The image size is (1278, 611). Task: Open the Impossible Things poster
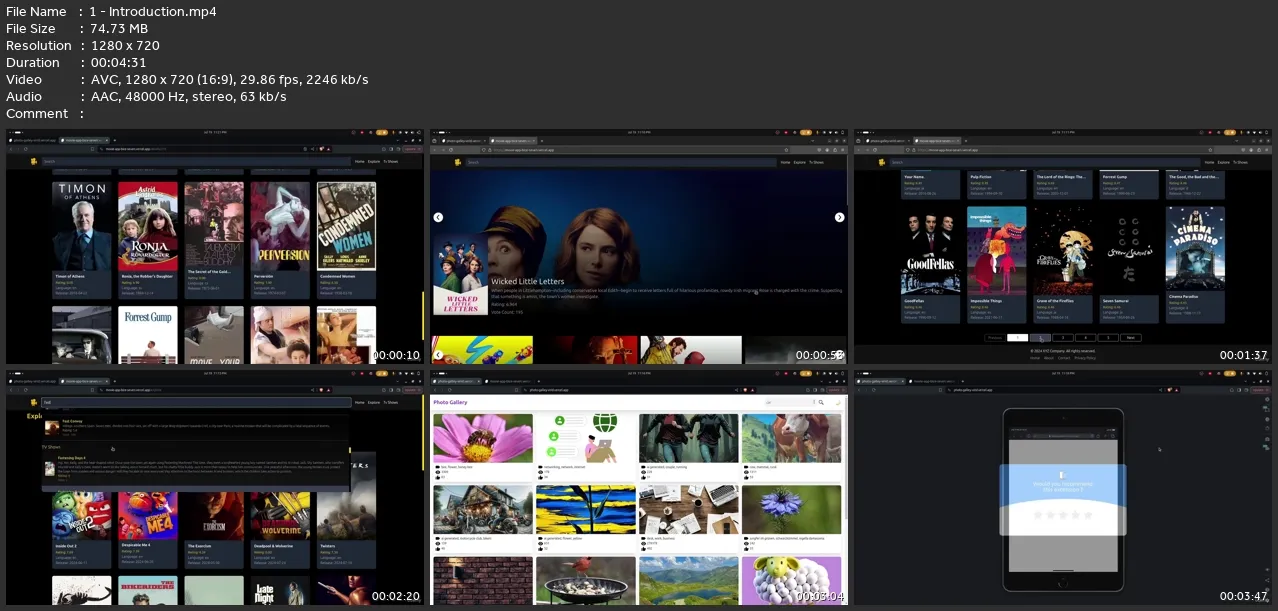tap(996, 251)
